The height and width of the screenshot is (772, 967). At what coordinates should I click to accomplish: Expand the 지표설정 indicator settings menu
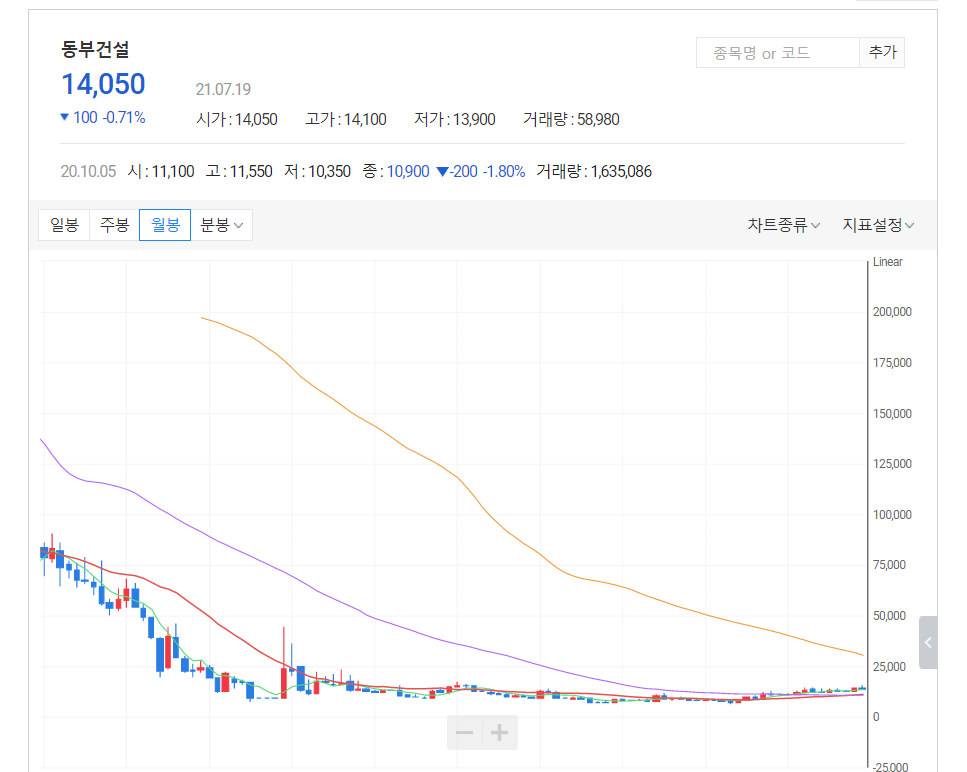pyautogui.click(x=878, y=225)
